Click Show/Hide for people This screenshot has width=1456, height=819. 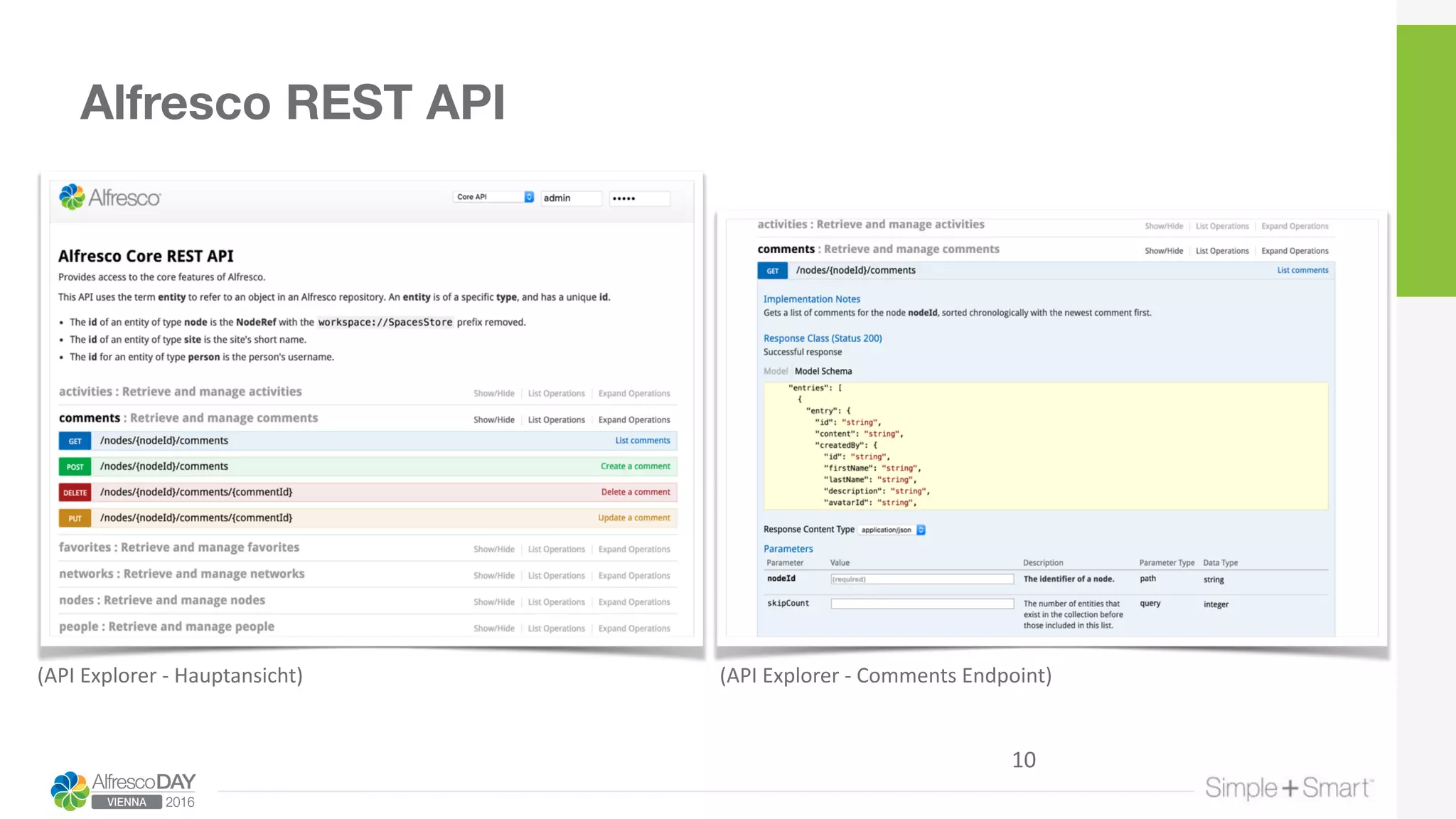(x=494, y=628)
